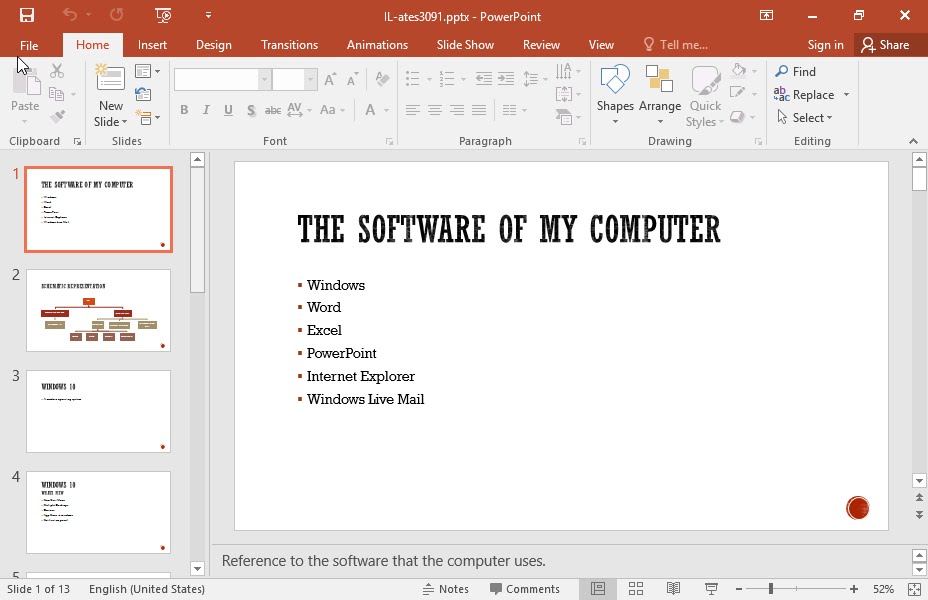Click the Tell me search box

[x=675, y=45]
